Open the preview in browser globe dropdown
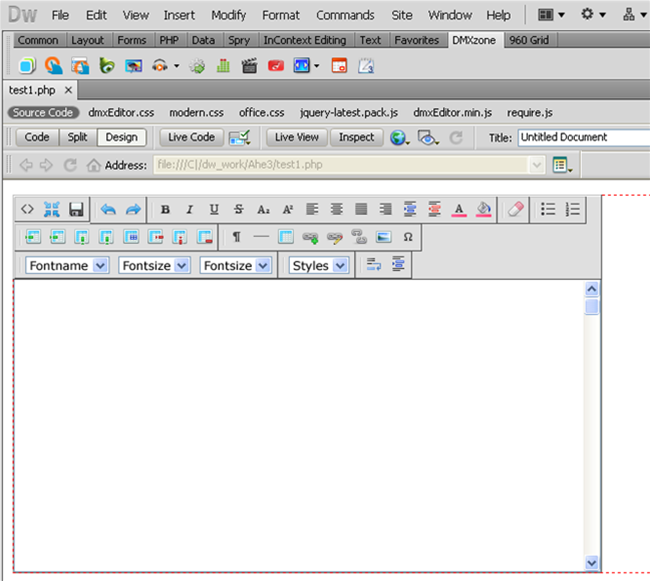 (399, 138)
